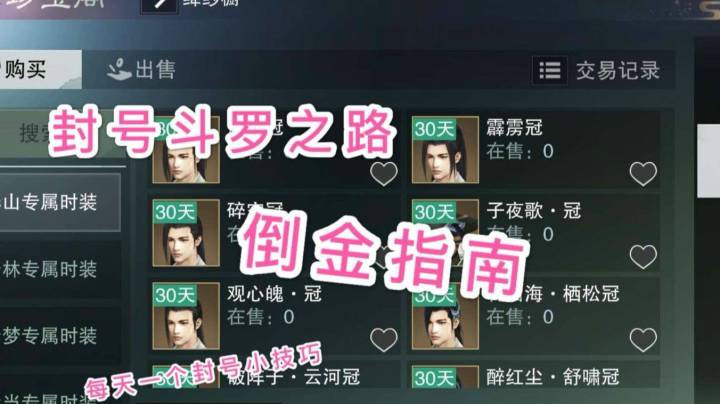Click heart icon for 栖松冠 listing
The width and height of the screenshot is (720, 404).
[x=643, y=340]
